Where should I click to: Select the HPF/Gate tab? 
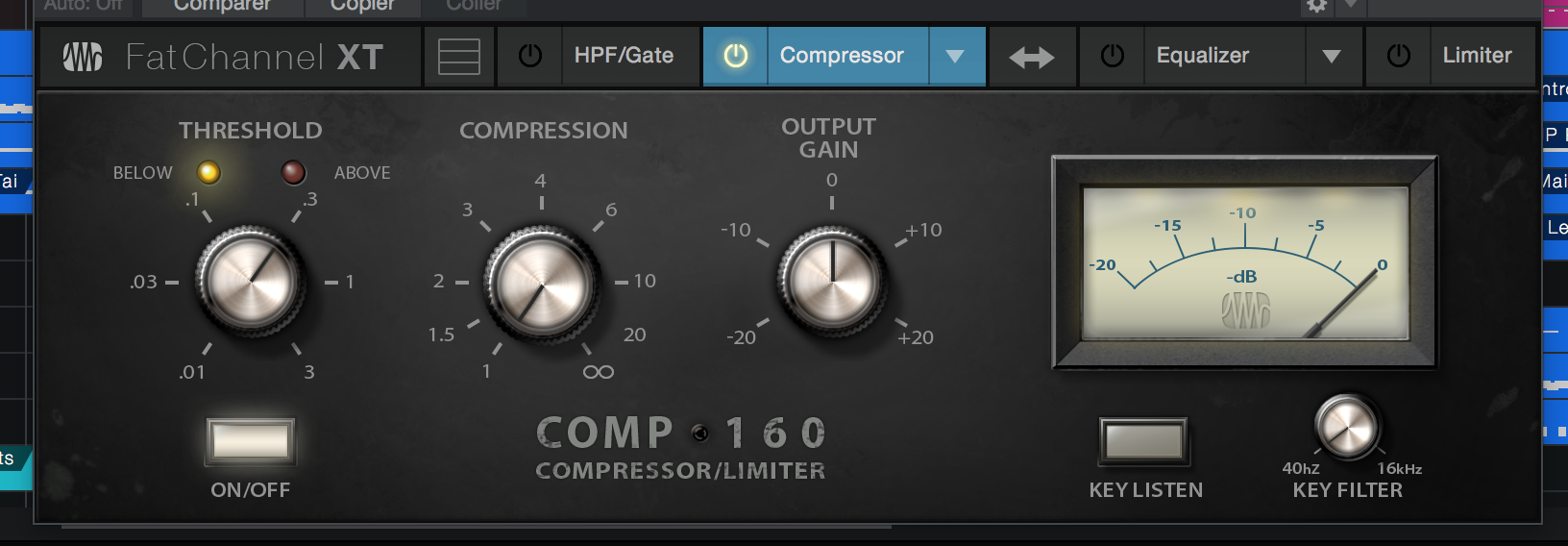coord(625,56)
